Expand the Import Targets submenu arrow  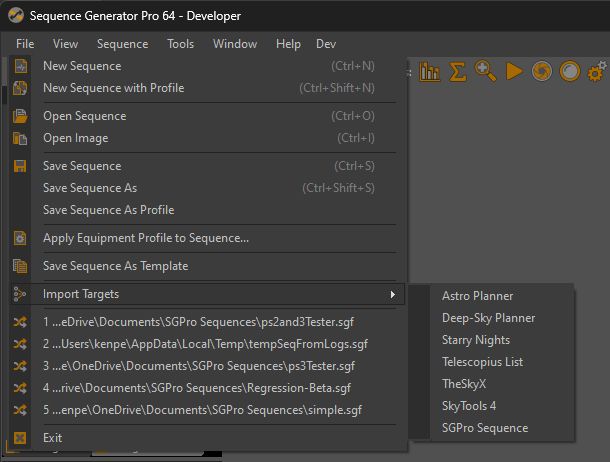(x=393, y=294)
